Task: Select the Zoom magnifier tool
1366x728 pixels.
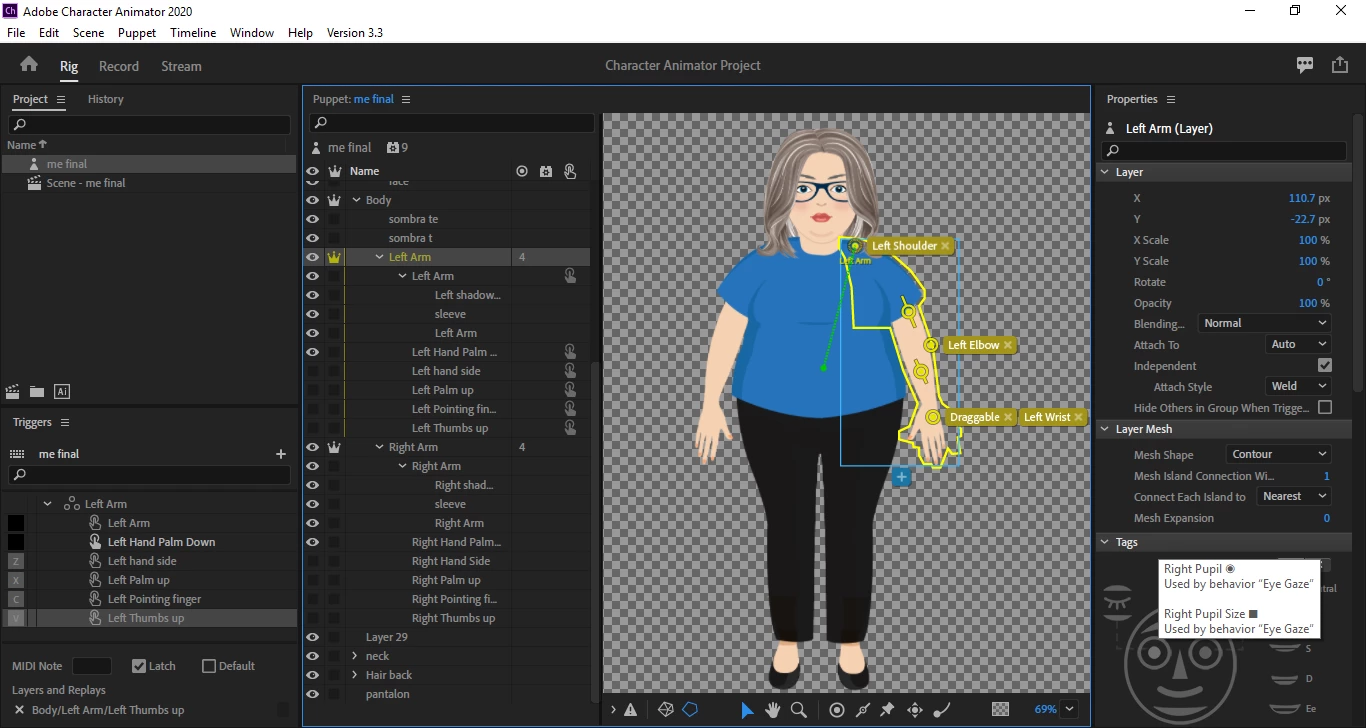Action: pos(798,710)
